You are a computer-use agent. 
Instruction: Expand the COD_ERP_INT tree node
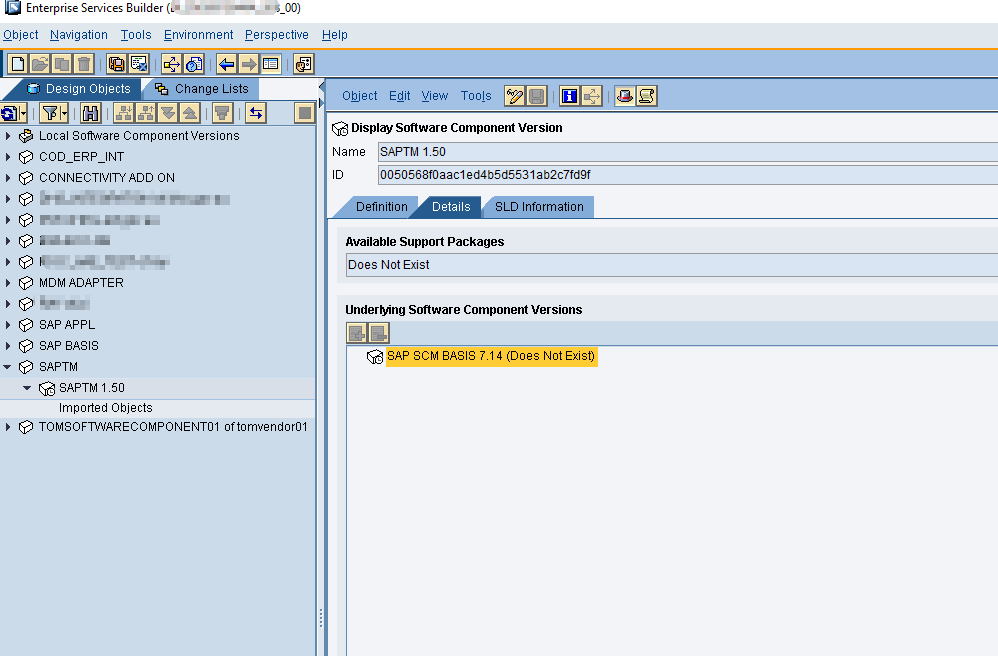click(8, 157)
